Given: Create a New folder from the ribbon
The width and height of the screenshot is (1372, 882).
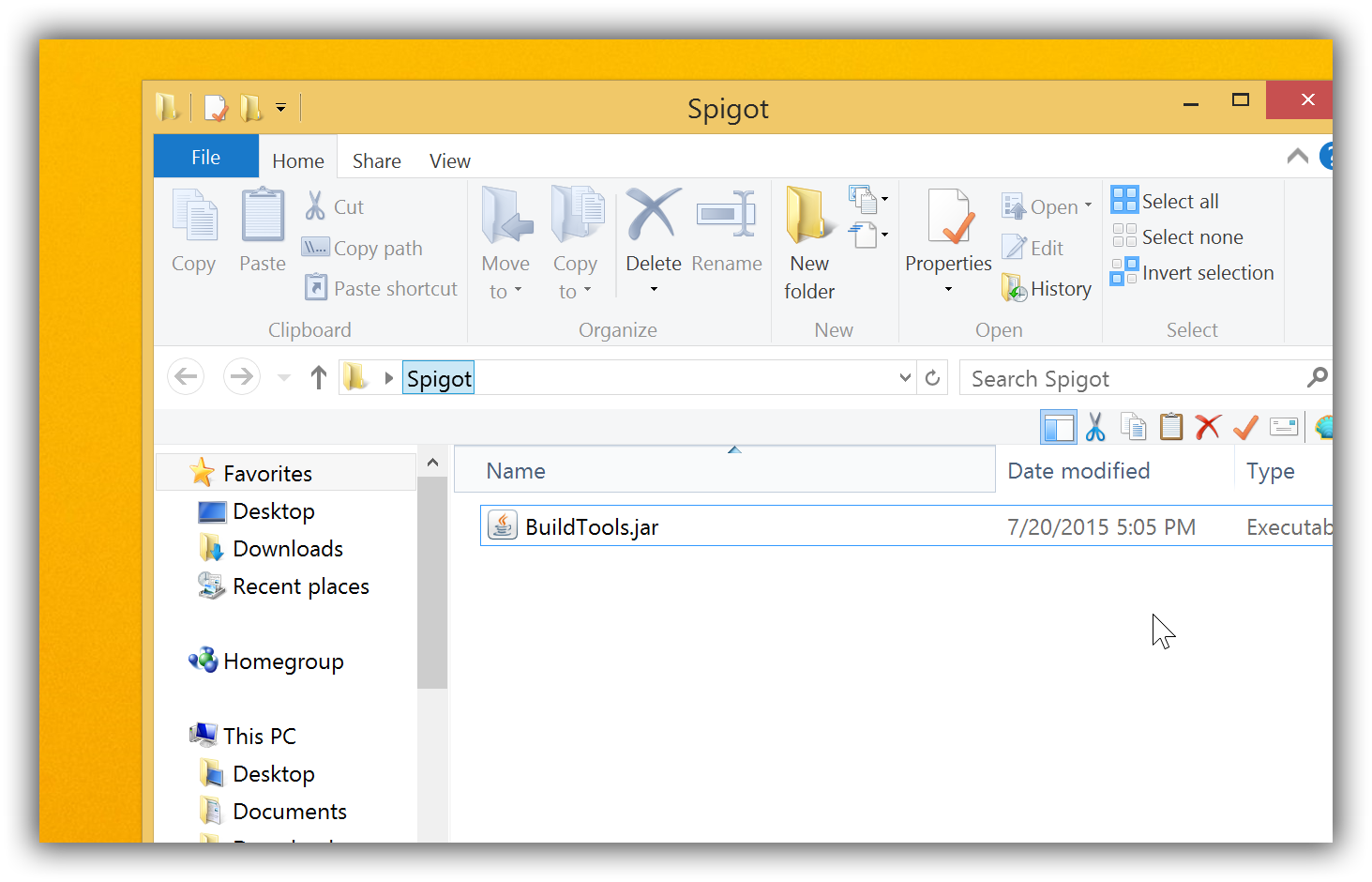Looking at the screenshot, I should click(808, 239).
